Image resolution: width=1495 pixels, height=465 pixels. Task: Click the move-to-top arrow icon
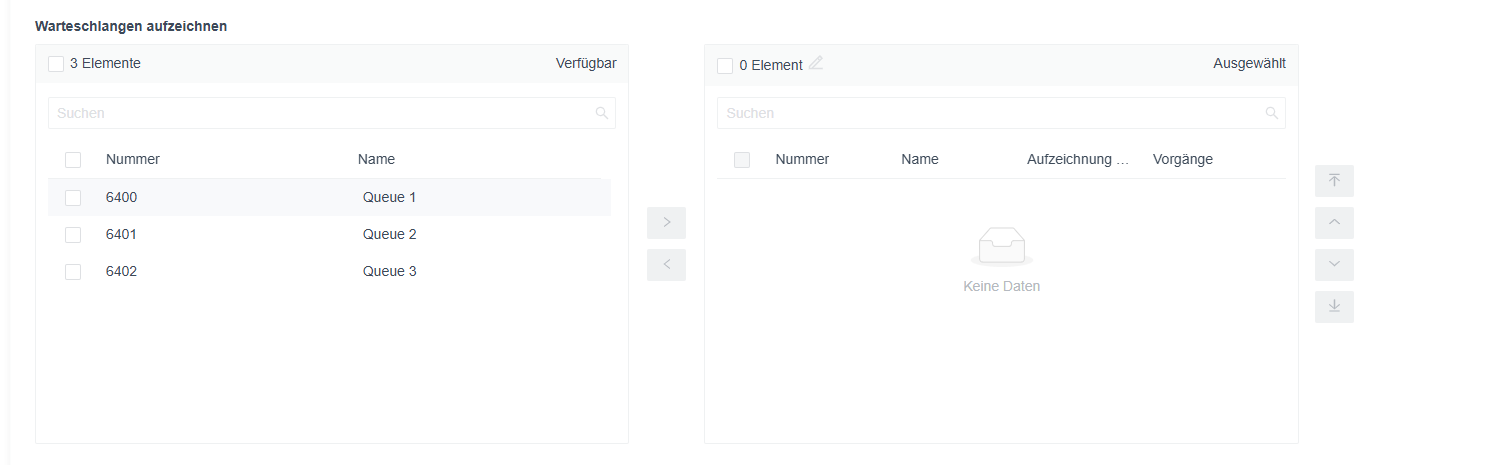pyautogui.click(x=1334, y=181)
